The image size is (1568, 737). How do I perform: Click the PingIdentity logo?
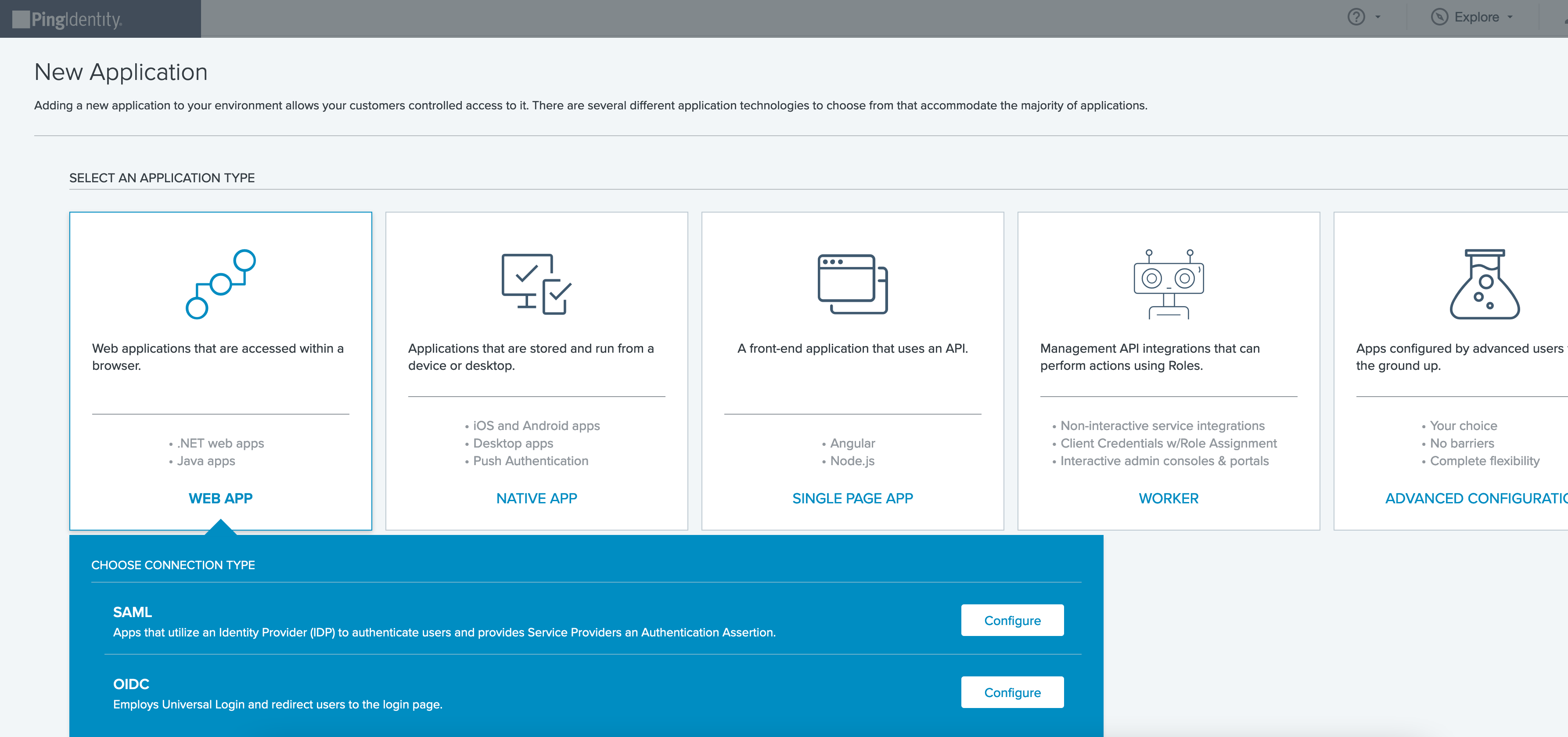pos(68,19)
